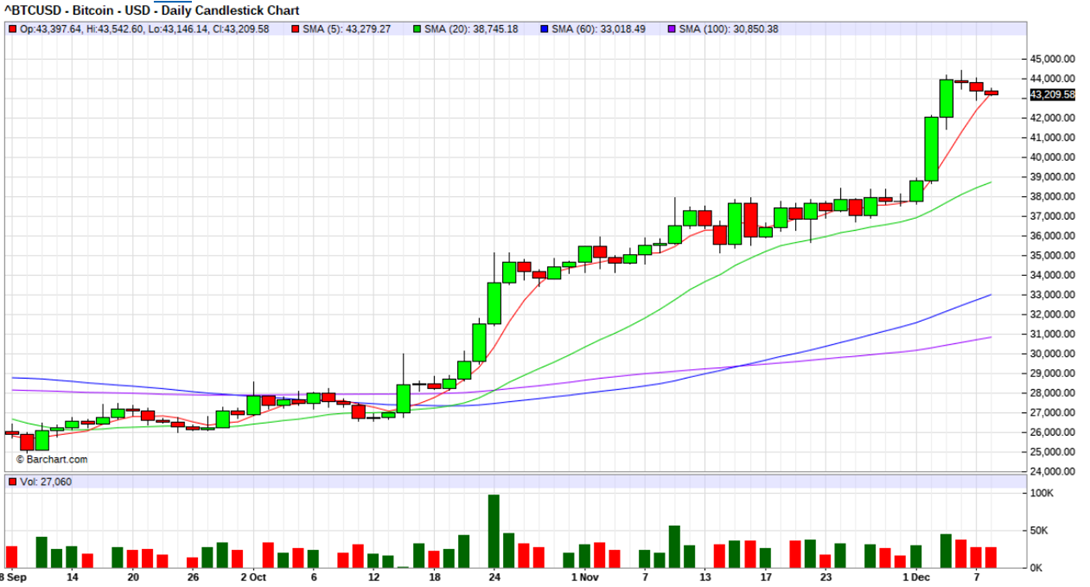Click the 24,000.00 price axis label

point(1052,472)
